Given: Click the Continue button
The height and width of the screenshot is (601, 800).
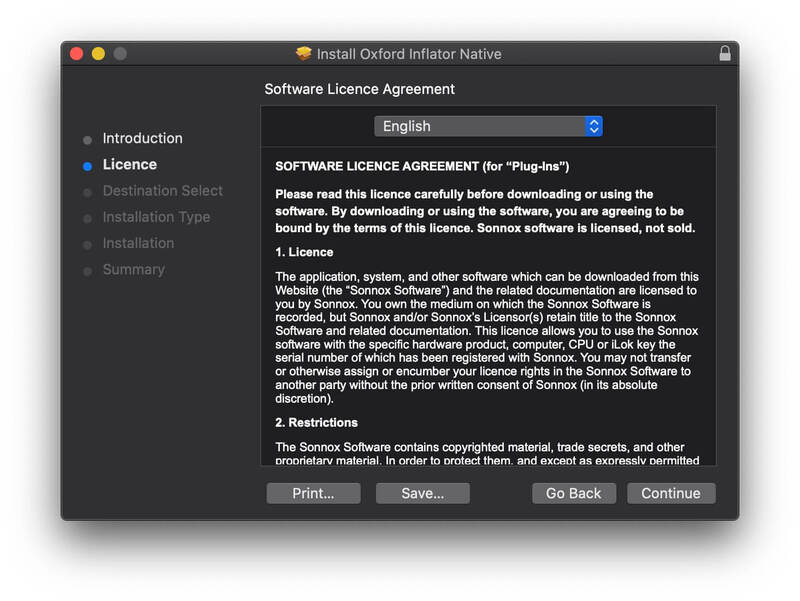Looking at the screenshot, I should pyautogui.click(x=671, y=493).
